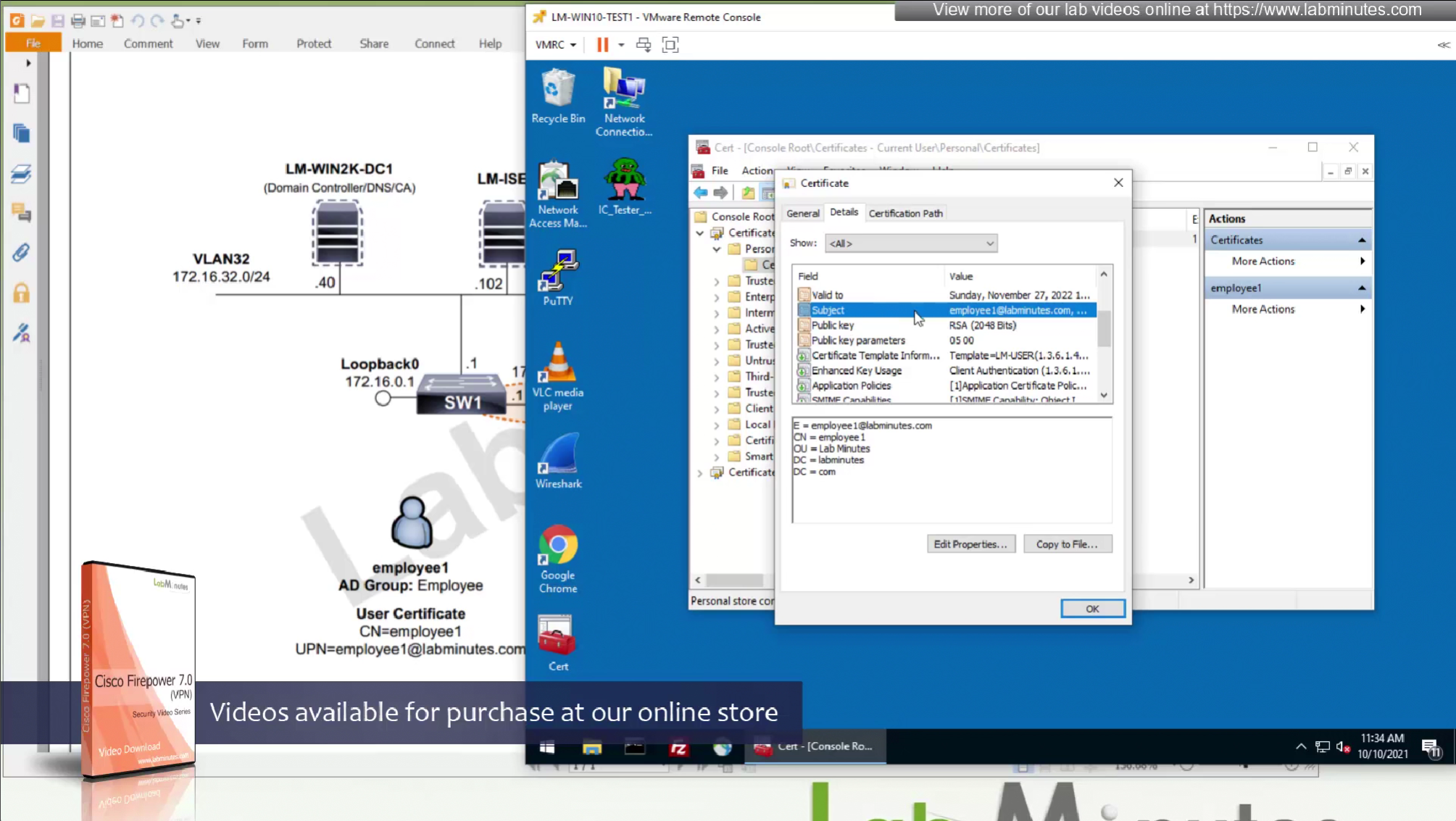The width and height of the screenshot is (1456, 821).
Task: Collapse the Personal folder tree node
Action: (717, 249)
